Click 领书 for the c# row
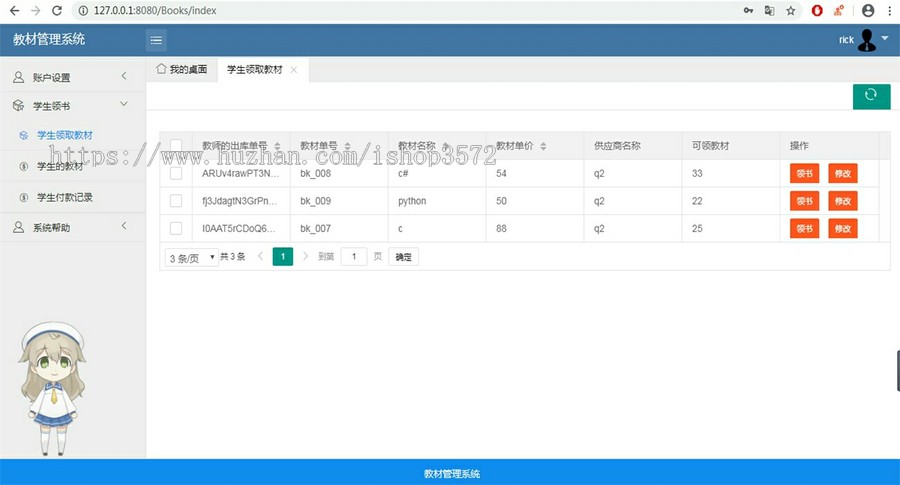900x485 pixels. tap(804, 173)
